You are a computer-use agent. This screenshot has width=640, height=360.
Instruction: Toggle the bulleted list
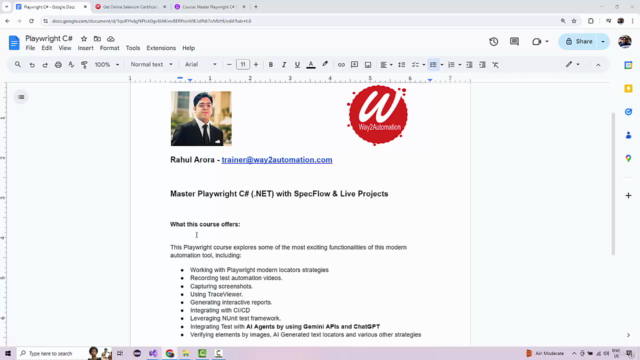433,65
